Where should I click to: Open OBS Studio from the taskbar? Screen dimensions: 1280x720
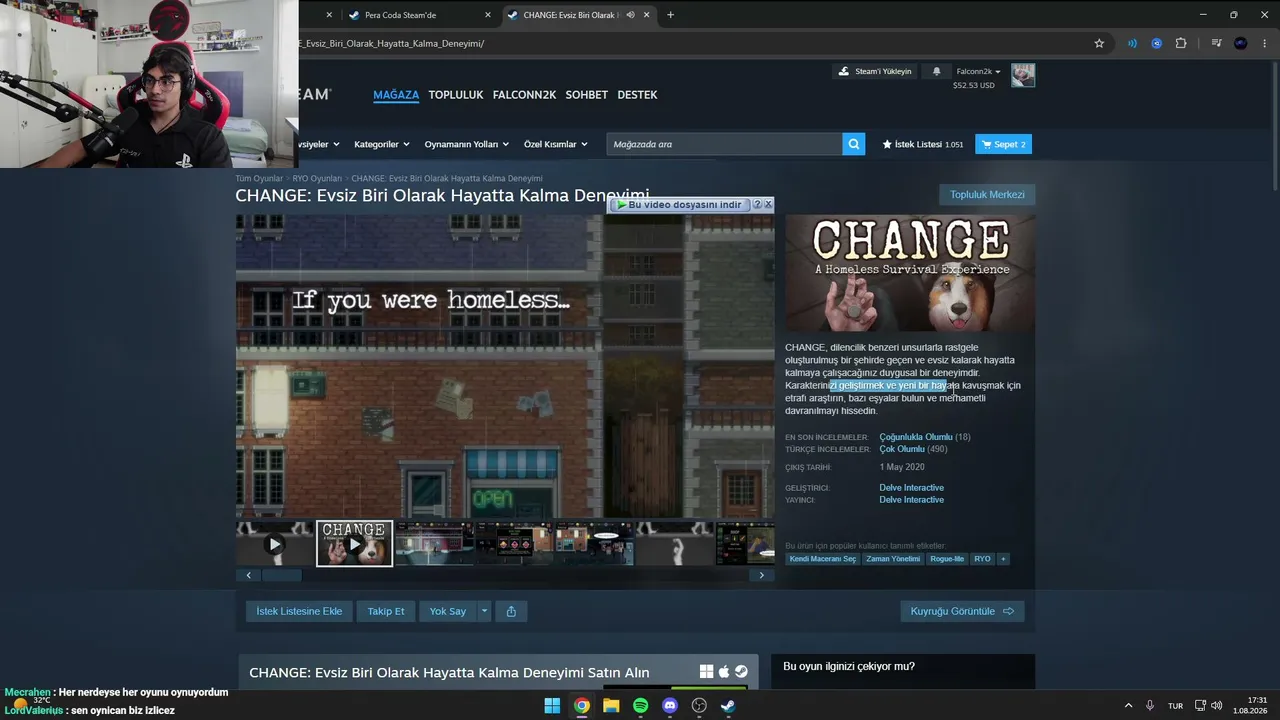[699, 706]
